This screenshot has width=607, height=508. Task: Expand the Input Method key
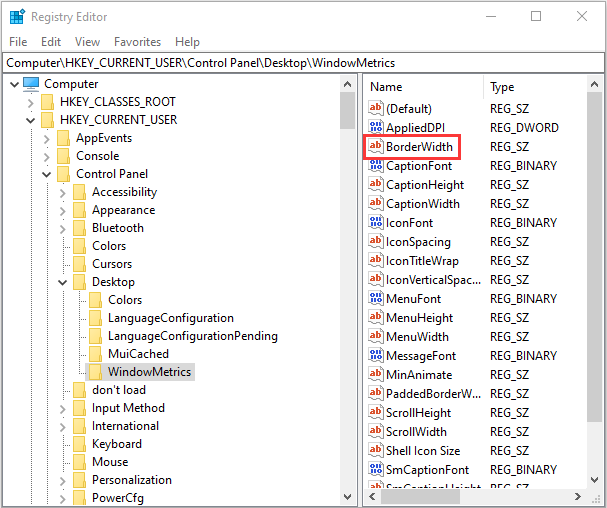(x=63, y=408)
